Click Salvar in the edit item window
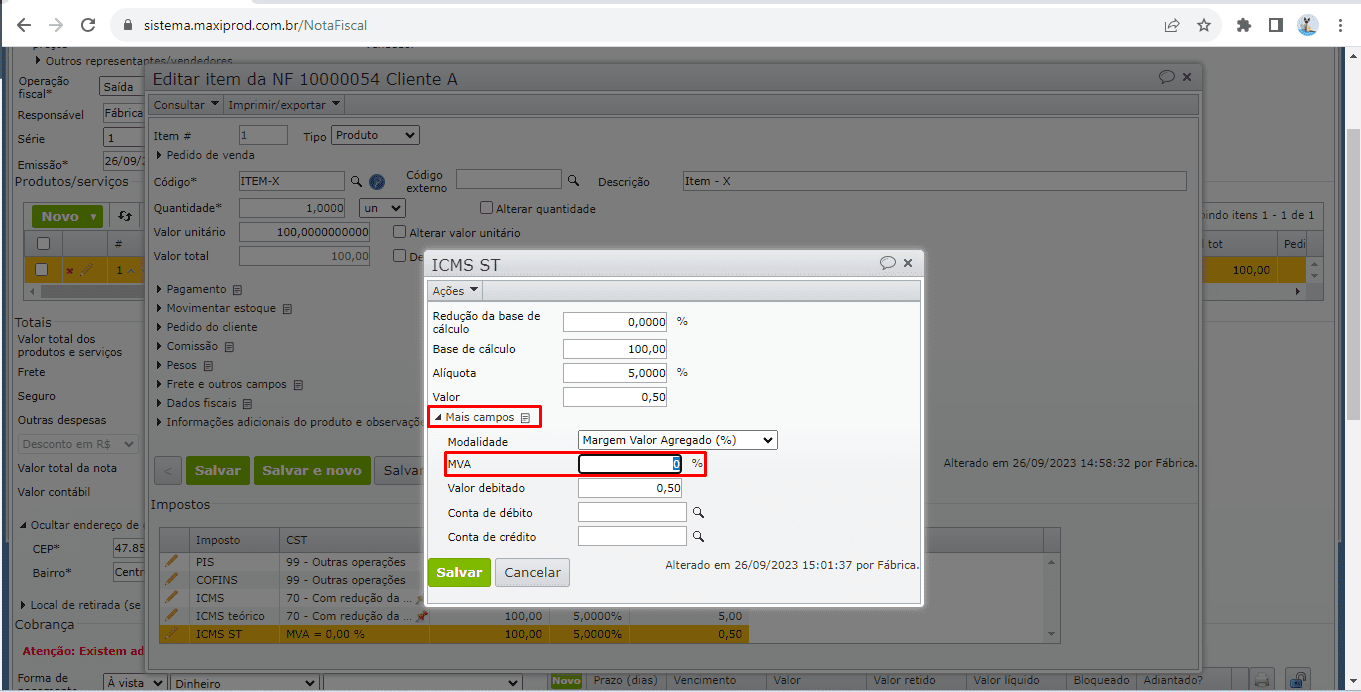Image resolution: width=1361 pixels, height=692 pixels. point(217,471)
